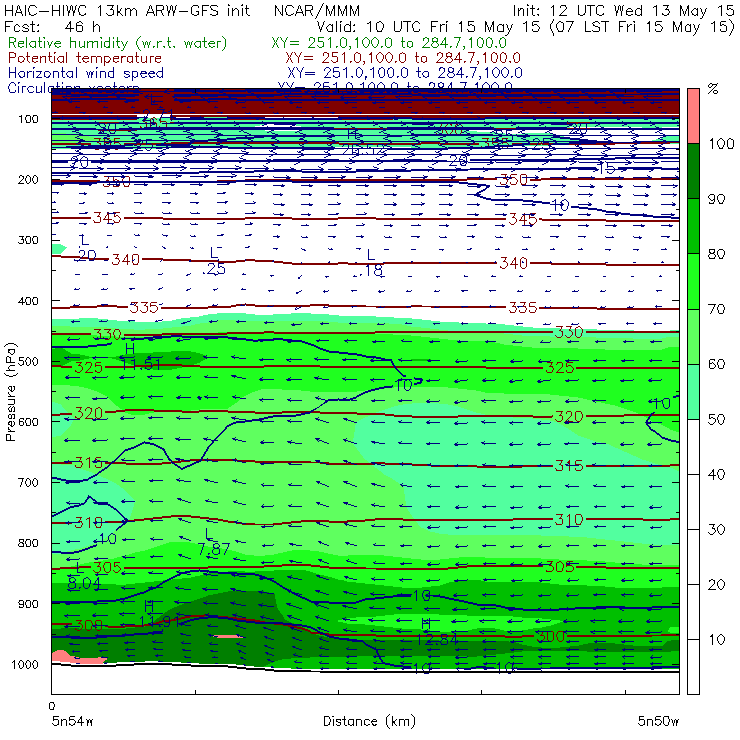
Task: Click the 70–80% bright green color bar segment
Action: [x=693, y=281]
